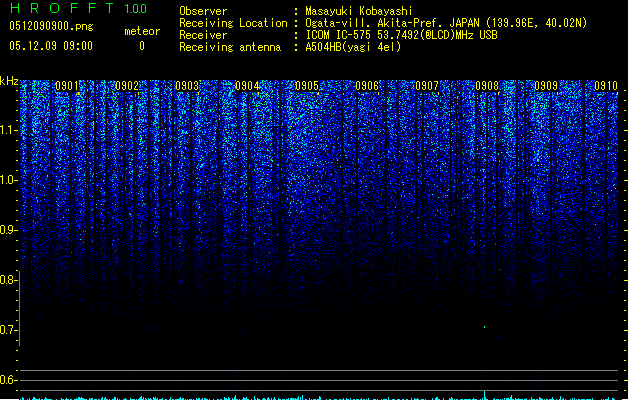This screenshot has height=400, width=629.
Task: Click the meteor label
Action: (x=142, y=31)
